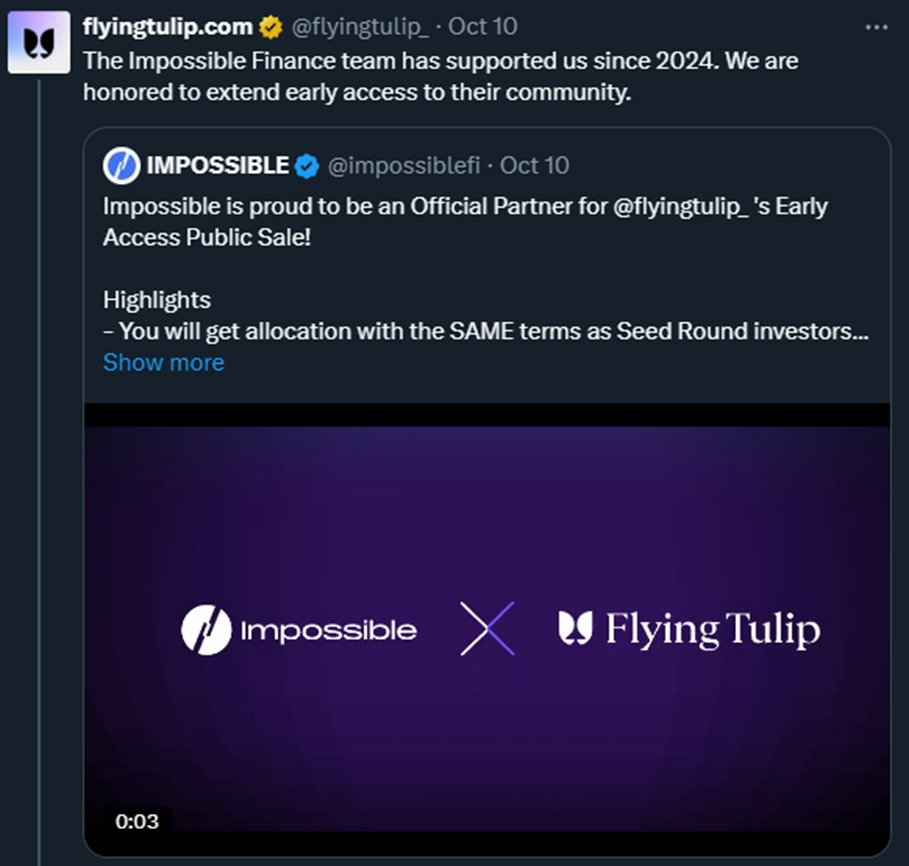The image size is (909, 866).
Task: Click the IMPOSSIBLE round avatar icon
Action: pos(122,165)
